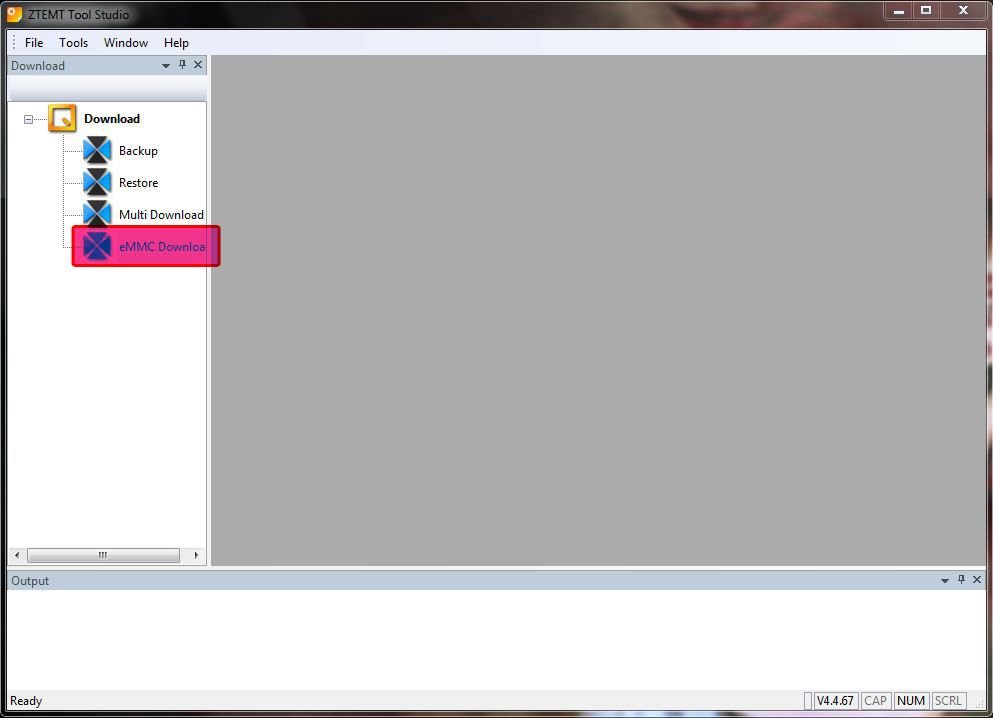Click inside the Output text area
Screen dimensions: 993x718
(x=496, y=639)
